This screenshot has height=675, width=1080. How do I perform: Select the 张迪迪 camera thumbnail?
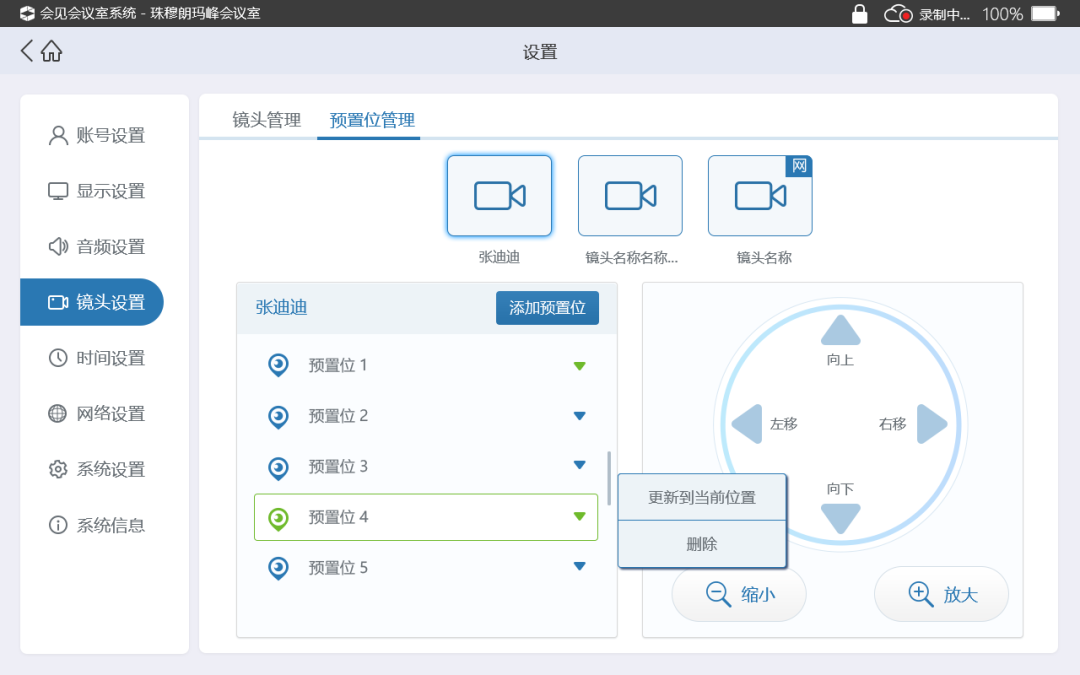pos(499,196)
